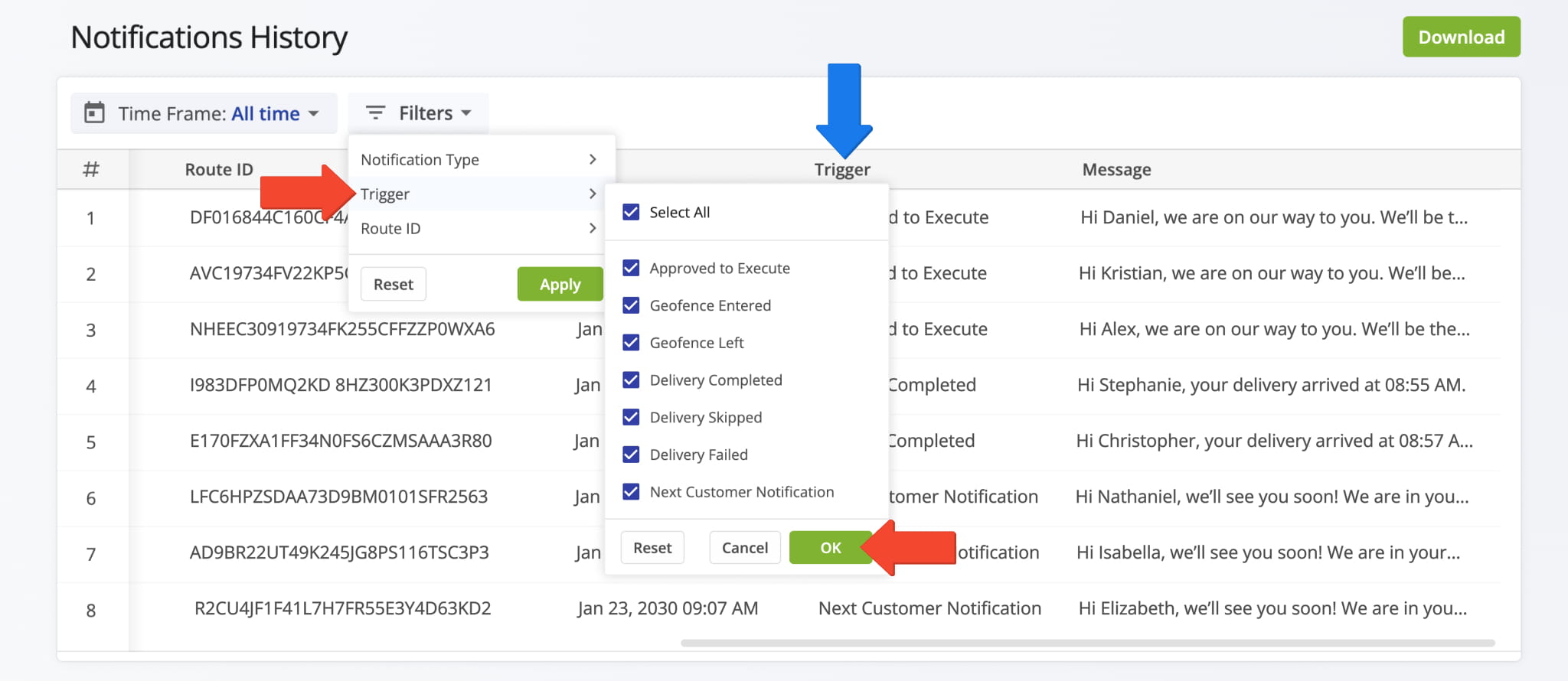Toggle the Delivery Skipped checkbox
The image size is (1568, 681).
pyautogui.click(x=631, y=417)
